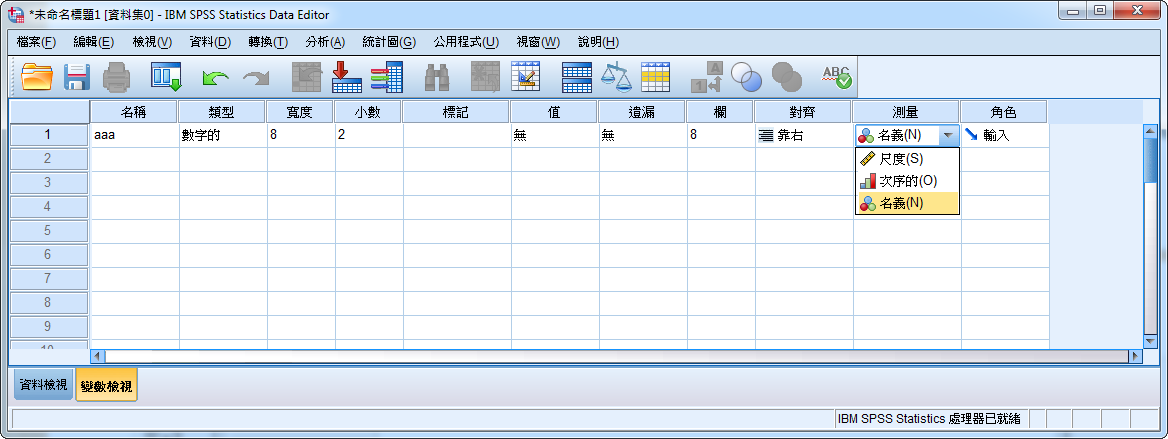Open the 視窗(W) menu
Image resolution: width=1168 pixels, height=439 pixels.
click(x=539, y=42)
